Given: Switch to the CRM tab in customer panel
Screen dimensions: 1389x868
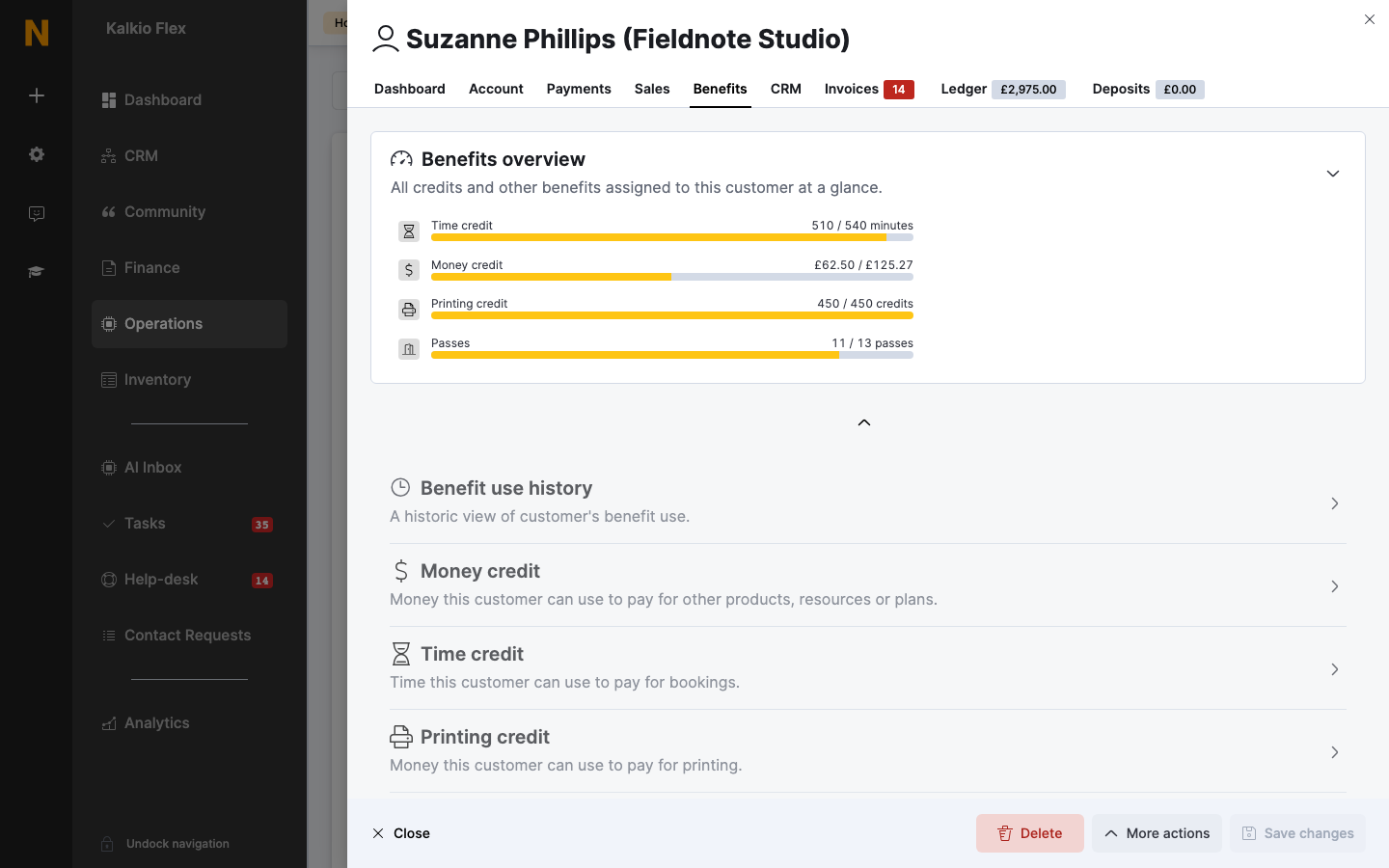Looking at the screenshot, I should [786, 89].
